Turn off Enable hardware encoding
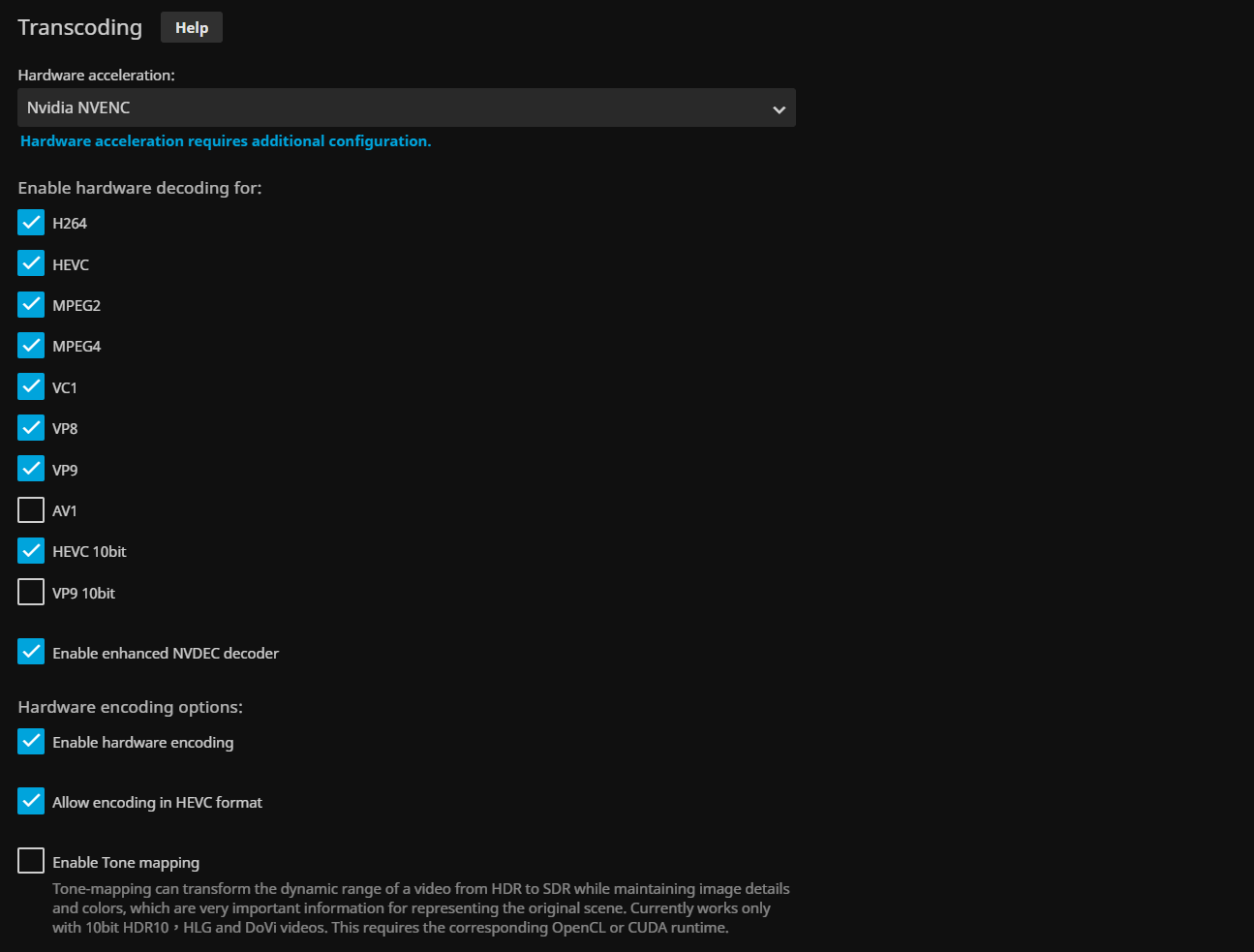The width and height of the screenshot is (1254, 952). pyautogui.click(x=31, y=742)
